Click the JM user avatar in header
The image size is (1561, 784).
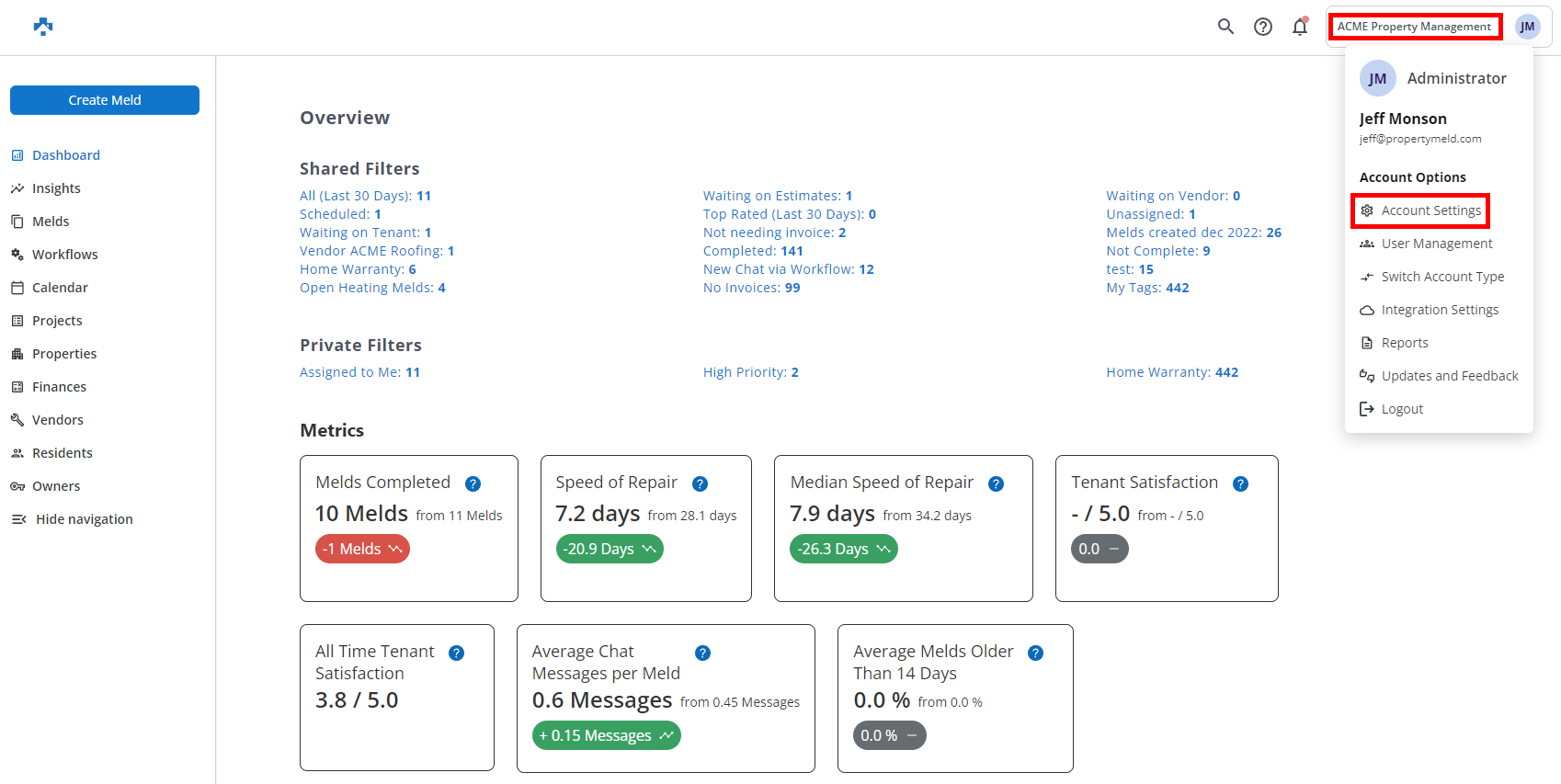click(x=1527, y=27)
